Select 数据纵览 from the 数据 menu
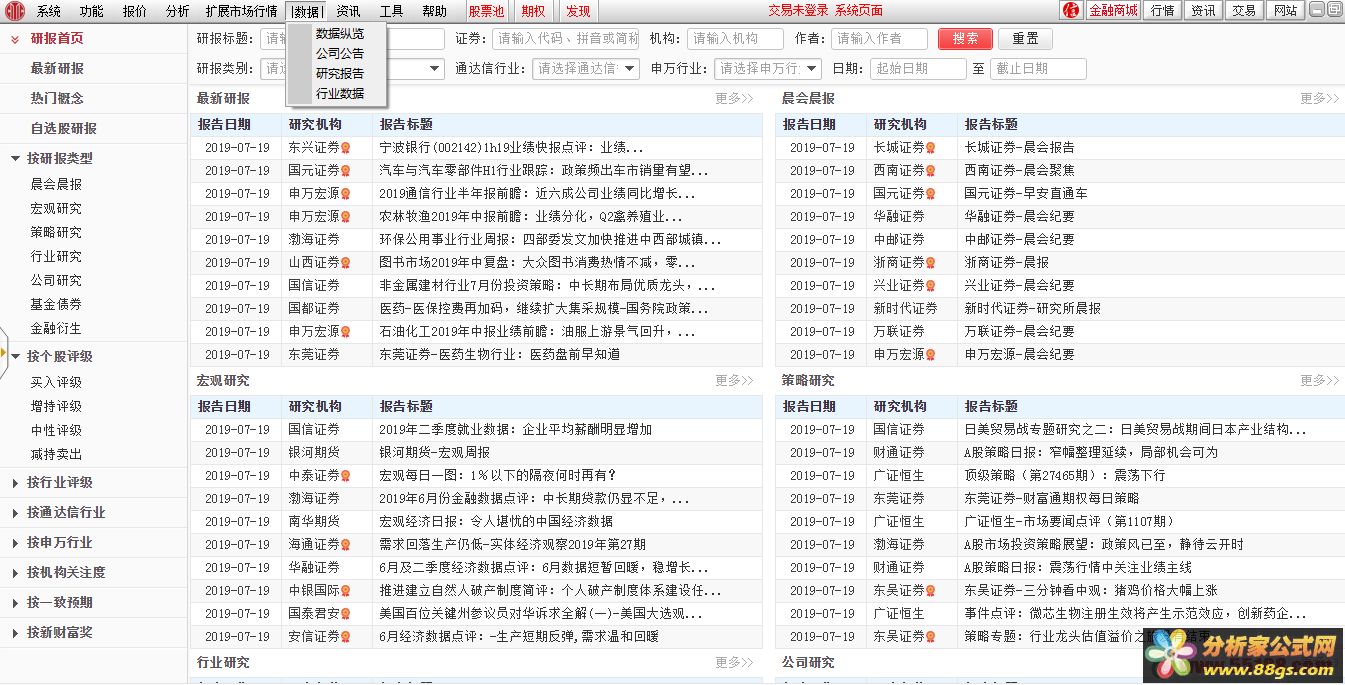Viewport: 1345px width, 685px height. click(x=340, y=33)
